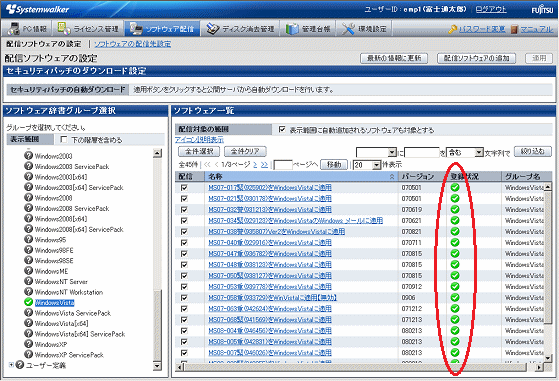This screenshot has width=559, height=381.
Task: Open the ディスク消去管理 icon tab
Action: pos(213,29)
